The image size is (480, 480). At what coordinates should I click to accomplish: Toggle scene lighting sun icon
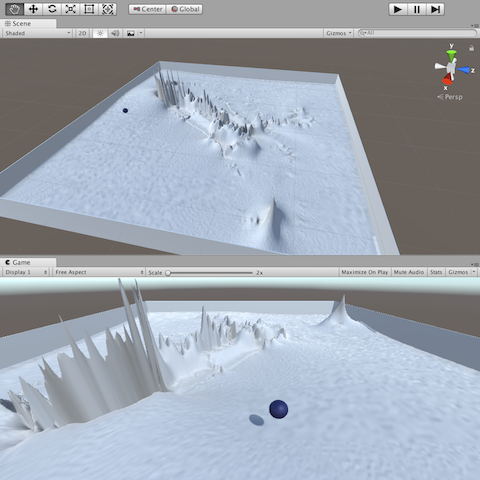(x=100, y=33)
